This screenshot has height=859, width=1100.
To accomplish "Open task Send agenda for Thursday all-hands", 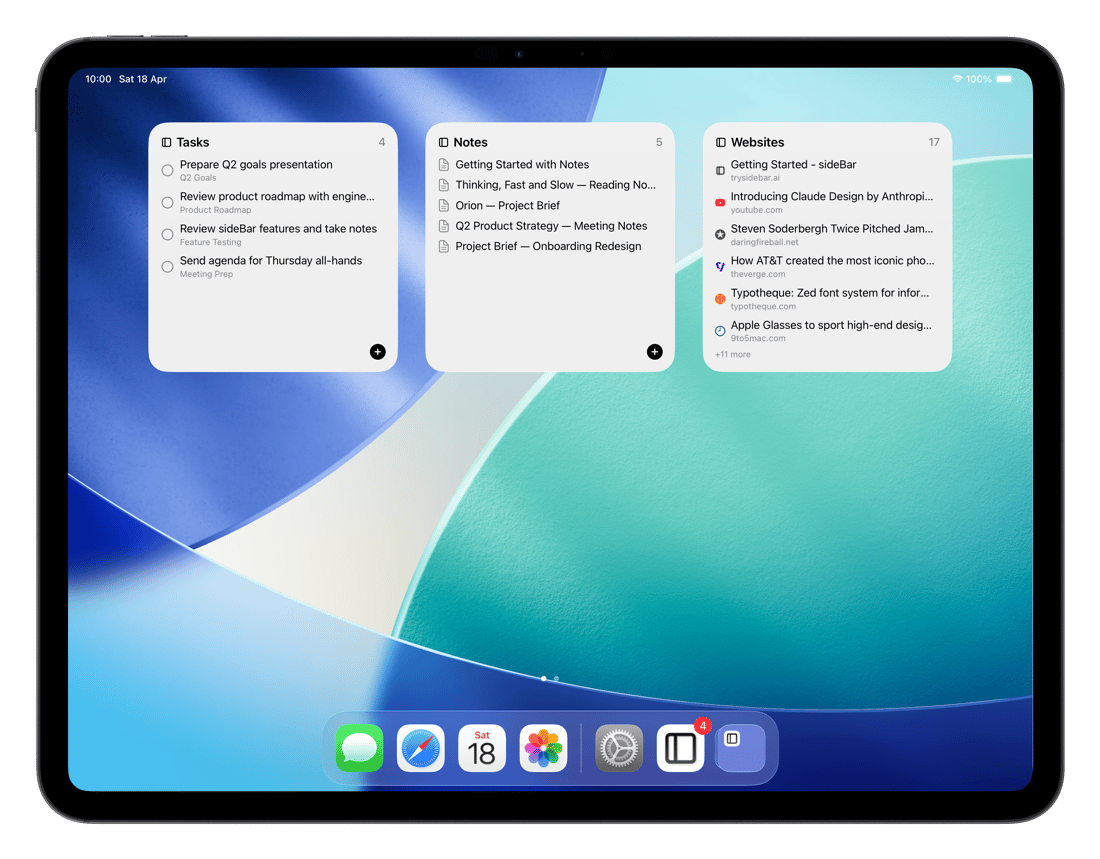I will tap(271, 260).
